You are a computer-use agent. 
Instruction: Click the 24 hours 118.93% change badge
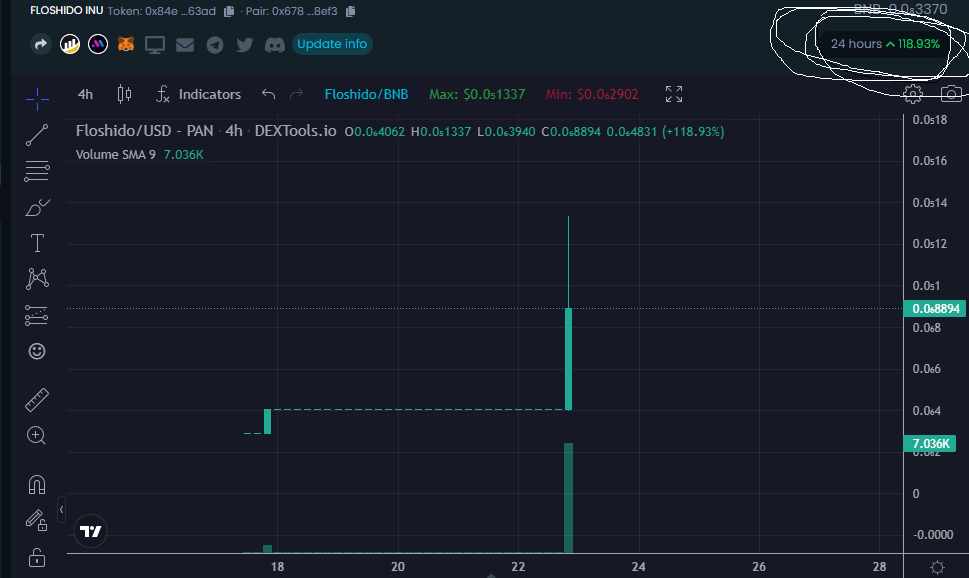tap(885, 44)
